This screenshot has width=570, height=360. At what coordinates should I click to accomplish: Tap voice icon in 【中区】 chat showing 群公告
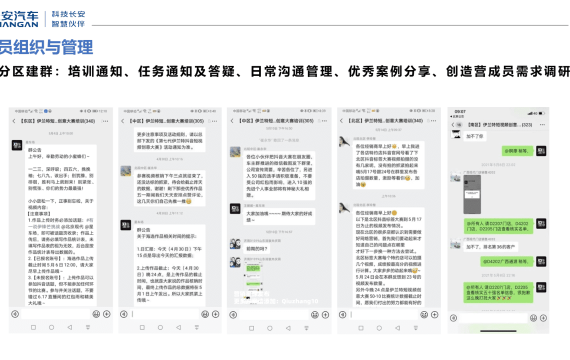click(x=124, y=314)
